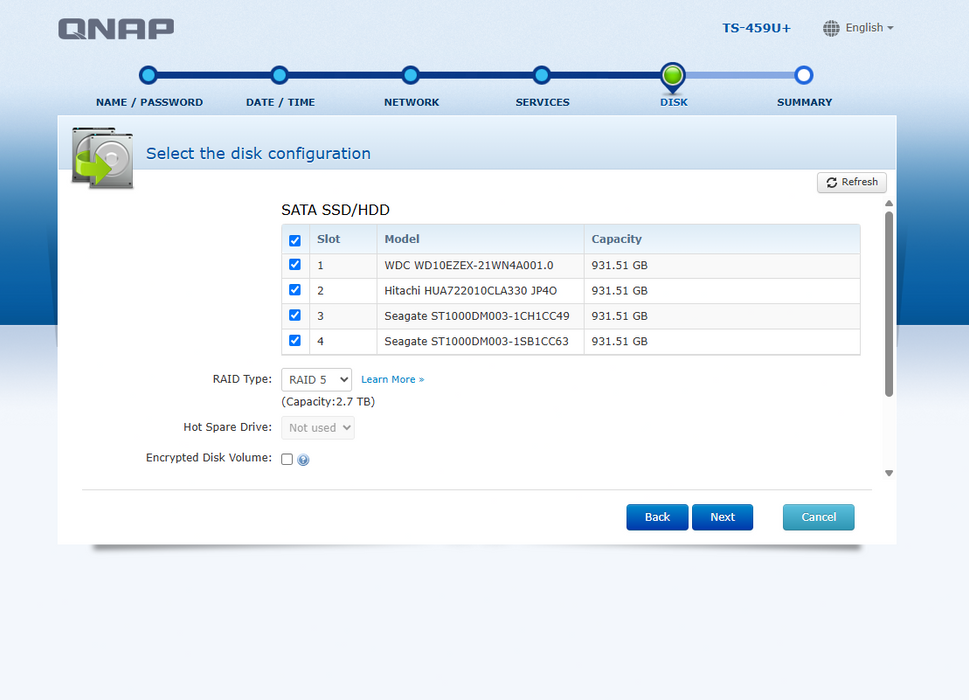The image size is (969, 700).
Task: Uncheck slot 4 Seagate ST1000DM003-1SB1CC63 checkbox
Action: pyautogui.click(x=295, y=340)
